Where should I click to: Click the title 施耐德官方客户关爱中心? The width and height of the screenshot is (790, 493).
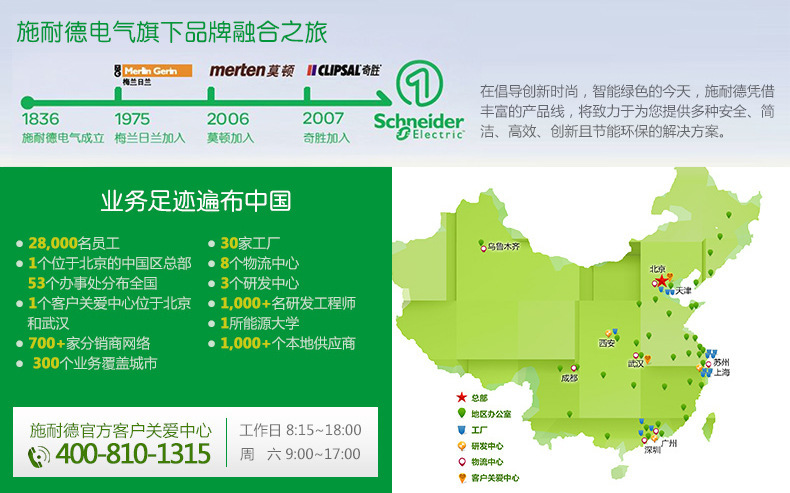[121, 431]
